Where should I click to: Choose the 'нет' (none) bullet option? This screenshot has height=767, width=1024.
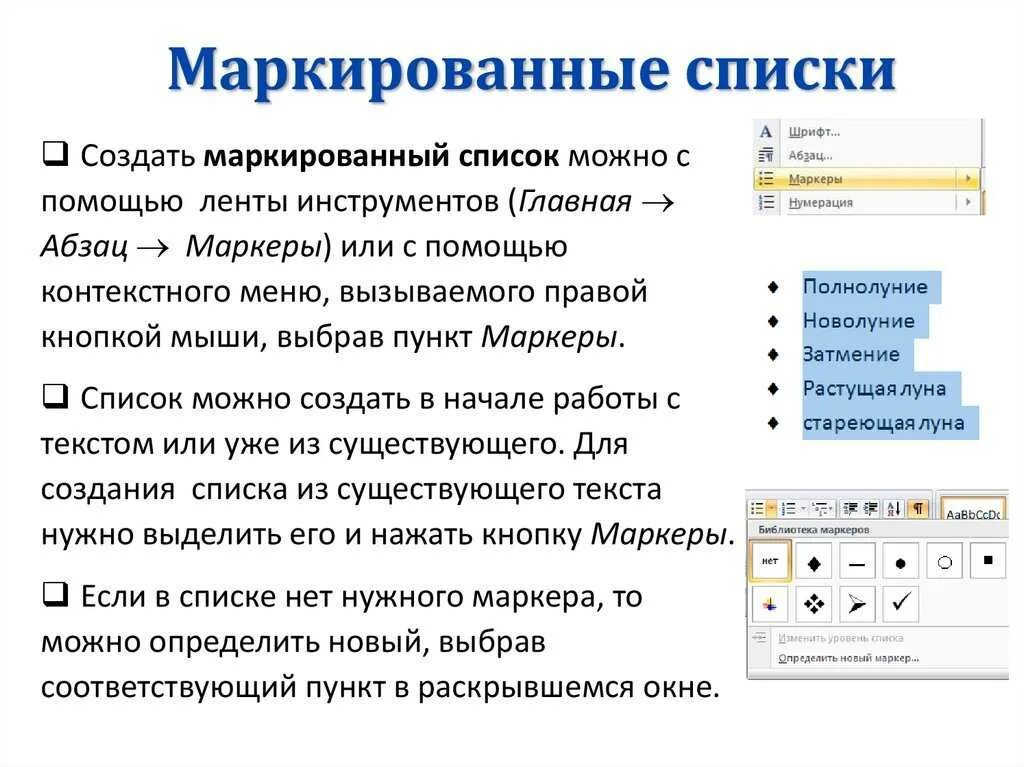pos(771,561)
